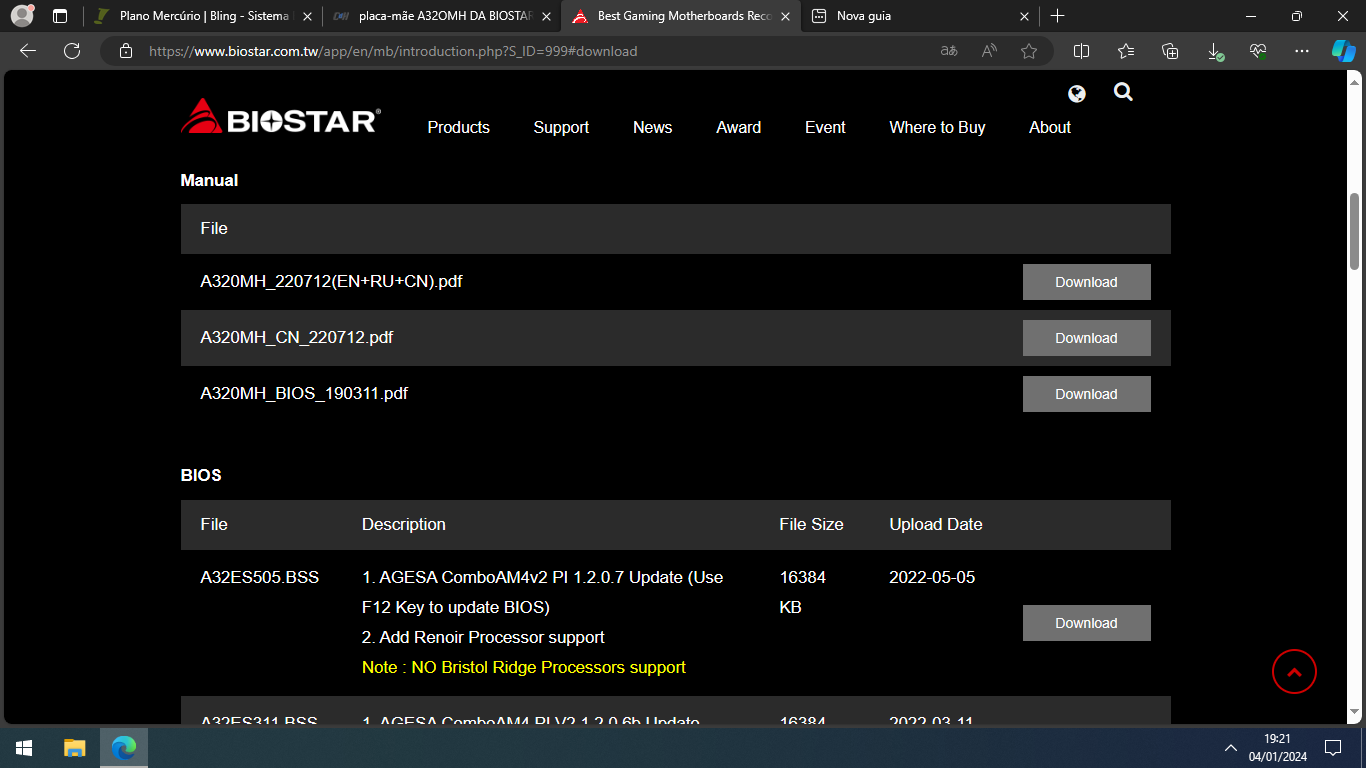The image size is (1366, 768).
Task: Switch to the Plano Mercúrio Bling tab
Action: (x=204, y=16)
